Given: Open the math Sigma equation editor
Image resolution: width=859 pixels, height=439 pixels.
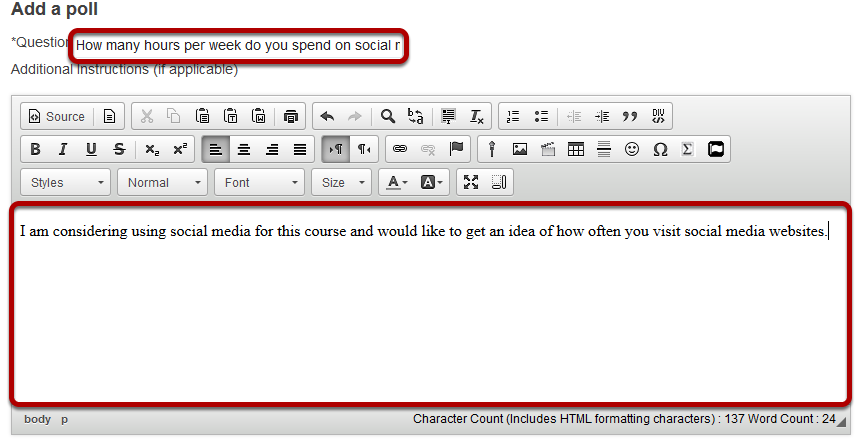Looking at the screenshot, I should tap(688, 149).
